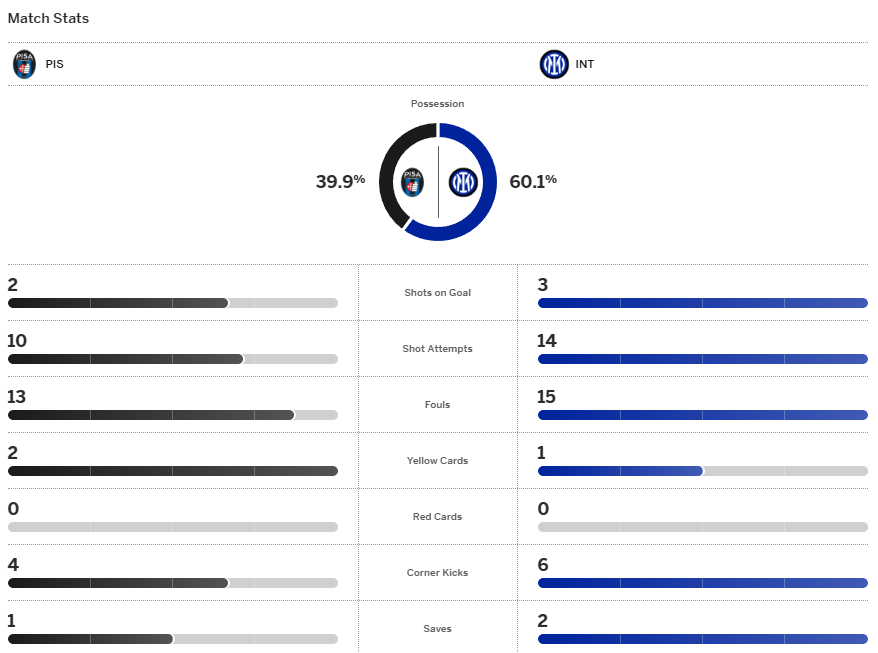Select the PIS team abbreviation link
Image resolution: width=878 pixels, height=653 pixels.
pos(54,65)
